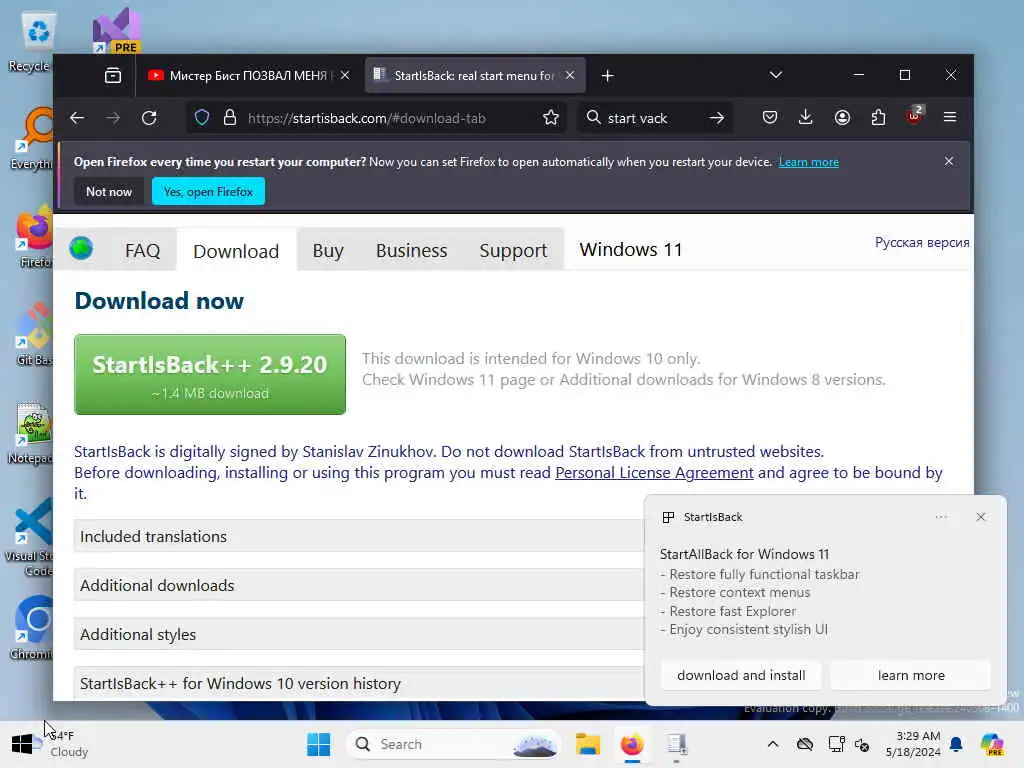Click the pinned app icon right of Firefox
1024x768 pixels.
[x=676, y=745]
